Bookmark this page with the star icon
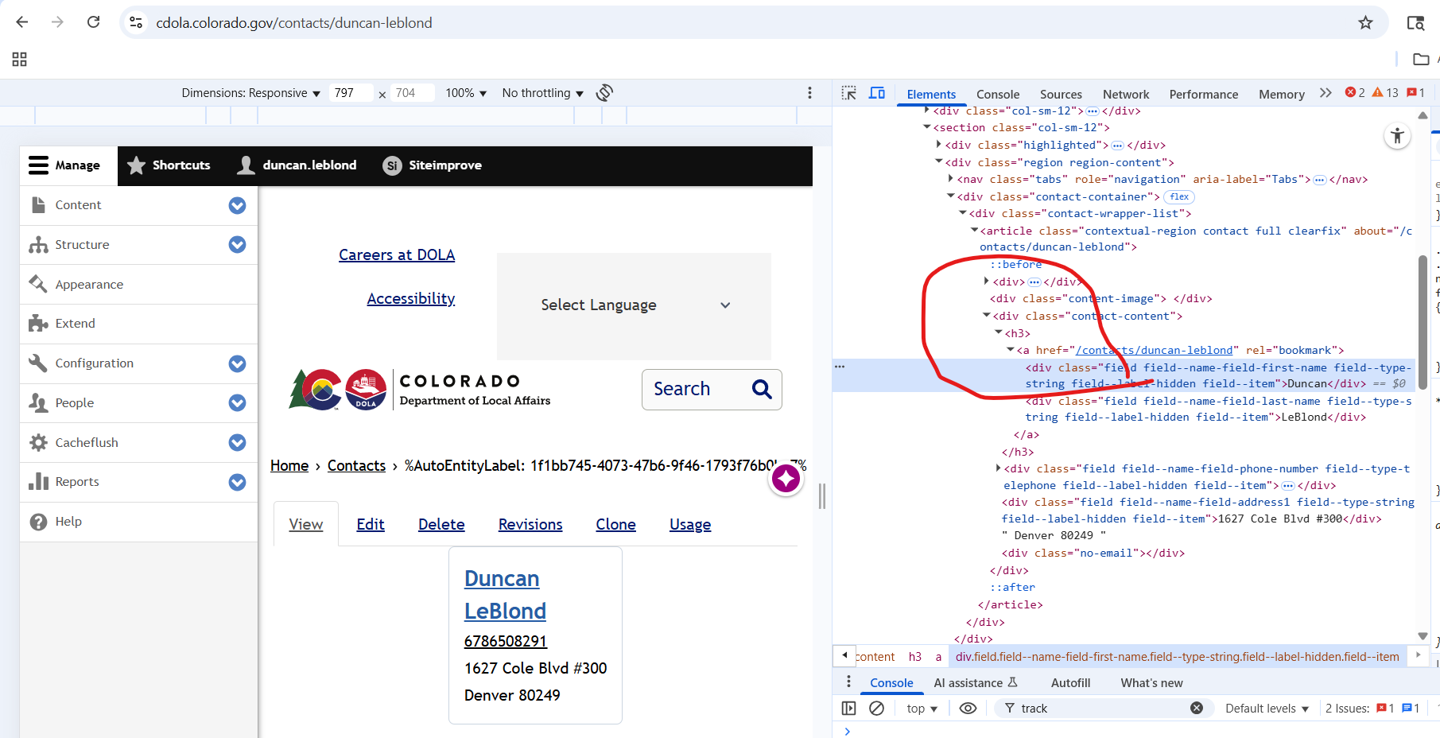 [1365, 23]
